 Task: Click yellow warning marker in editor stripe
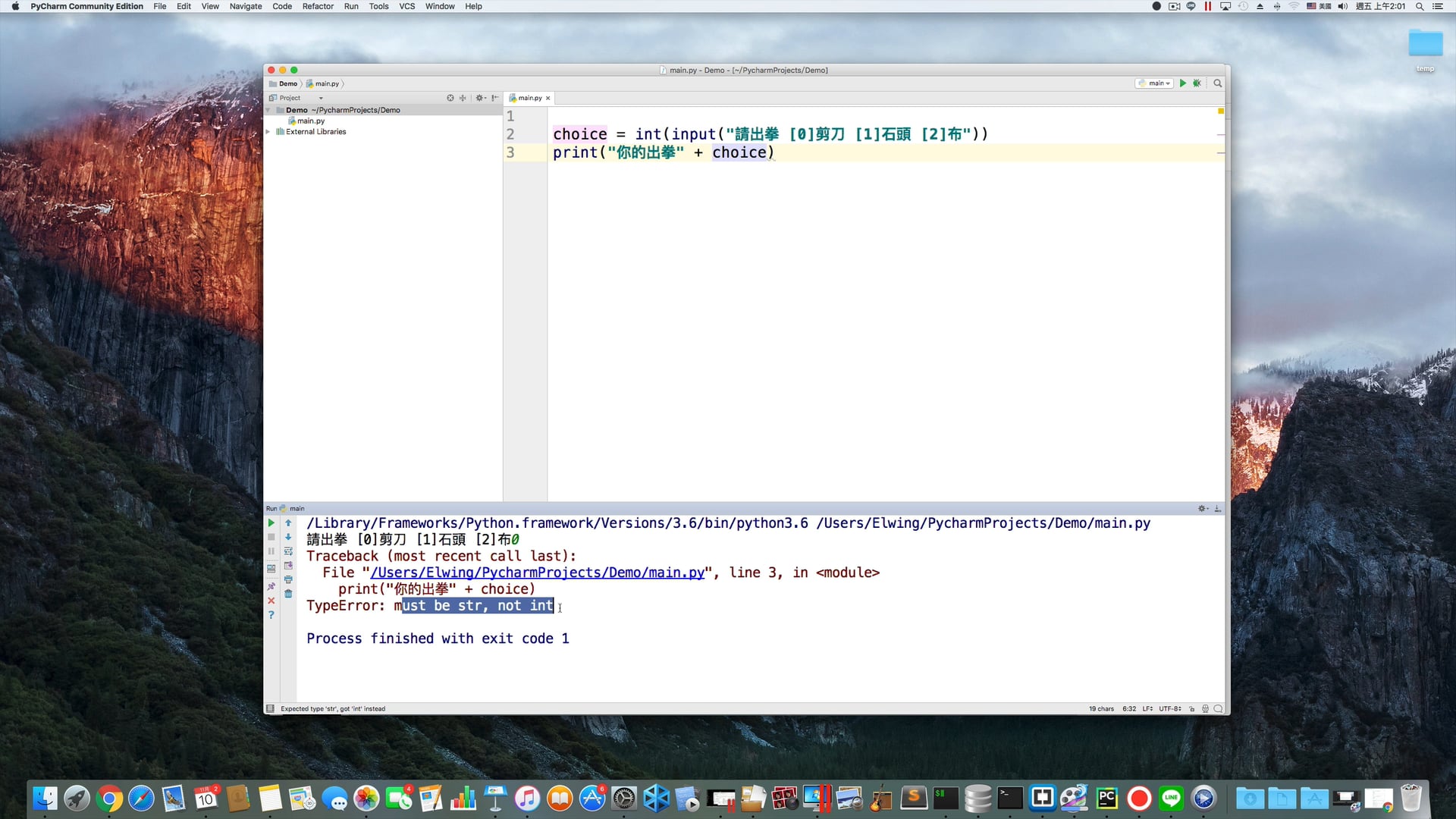tap(1220, 111)
